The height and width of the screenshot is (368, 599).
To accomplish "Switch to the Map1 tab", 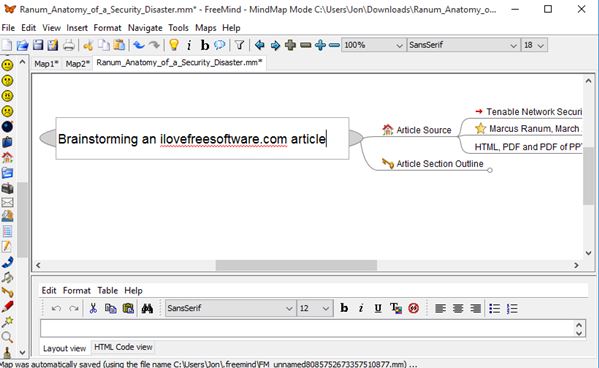I will [x=46, y=63].
